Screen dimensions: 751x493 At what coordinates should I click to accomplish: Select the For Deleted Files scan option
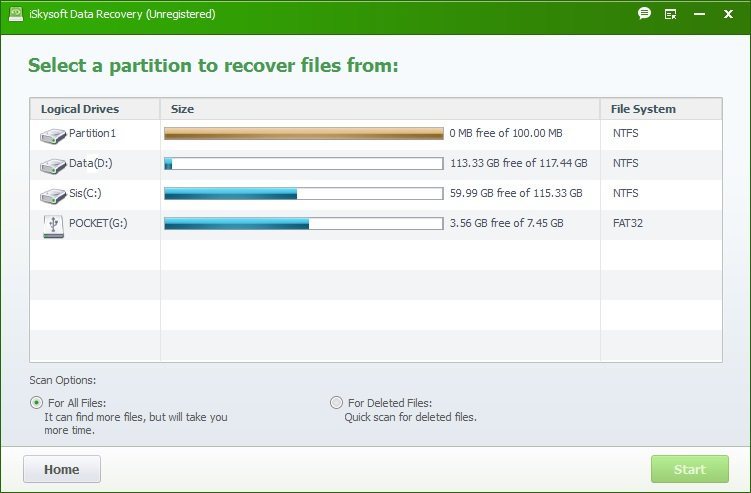pyautogui.click(x=336, y=402)
